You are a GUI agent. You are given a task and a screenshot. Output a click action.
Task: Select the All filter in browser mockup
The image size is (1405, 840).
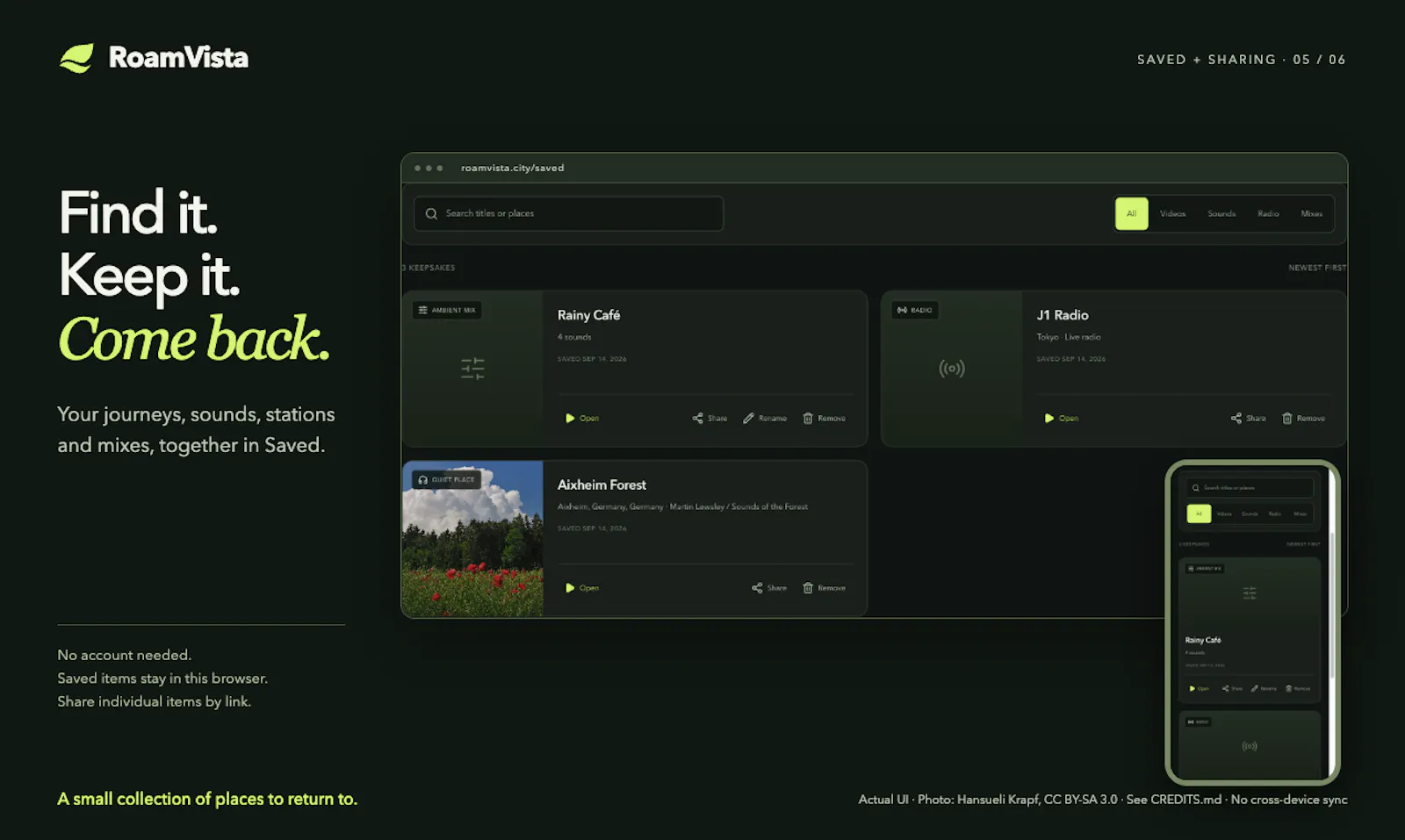click(x=1131, y=213)
